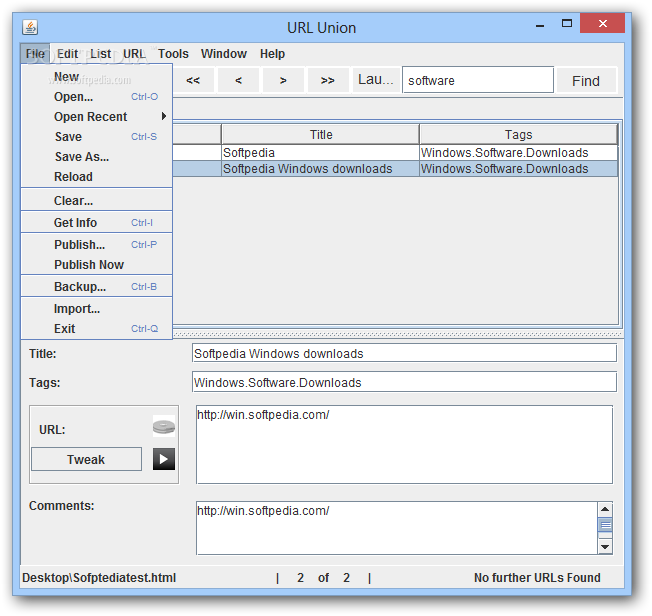This screenshot has width=652, height=616.
Task: Focus the Title input field
Action: pyautogui.click(x=404, y=354)
